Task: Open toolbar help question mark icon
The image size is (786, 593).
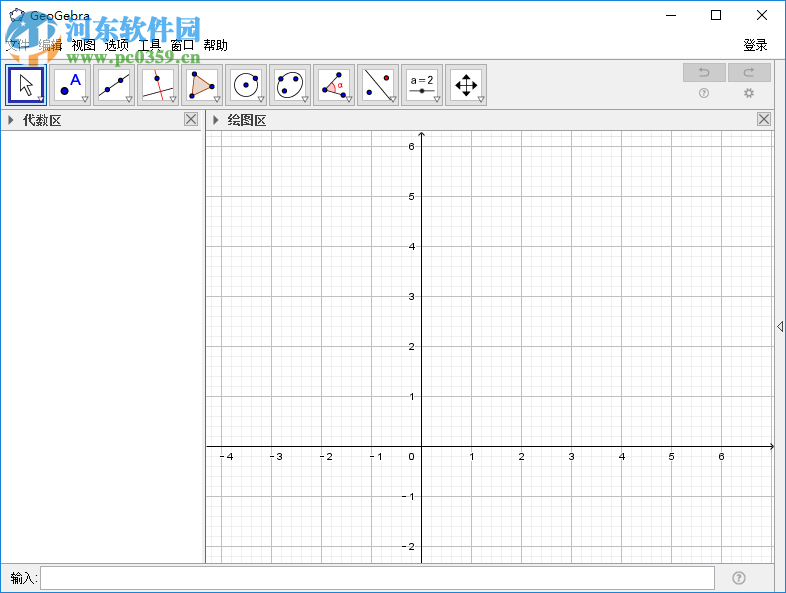Action: point(704,93)
